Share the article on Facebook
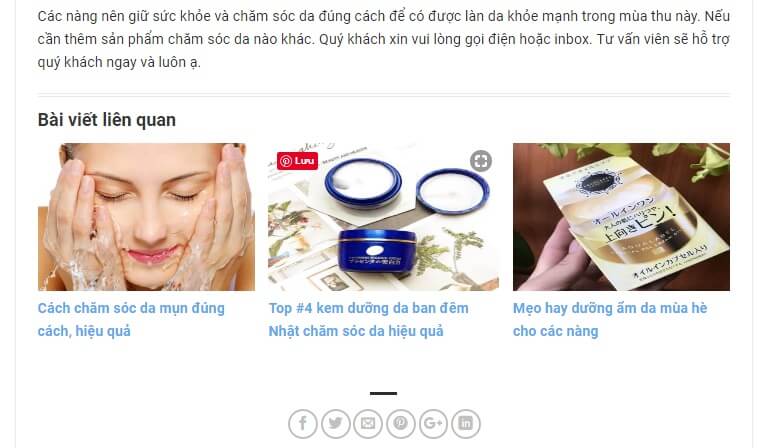Image resolution: width=774 pixels, height=448 pixels. point(303,423)
